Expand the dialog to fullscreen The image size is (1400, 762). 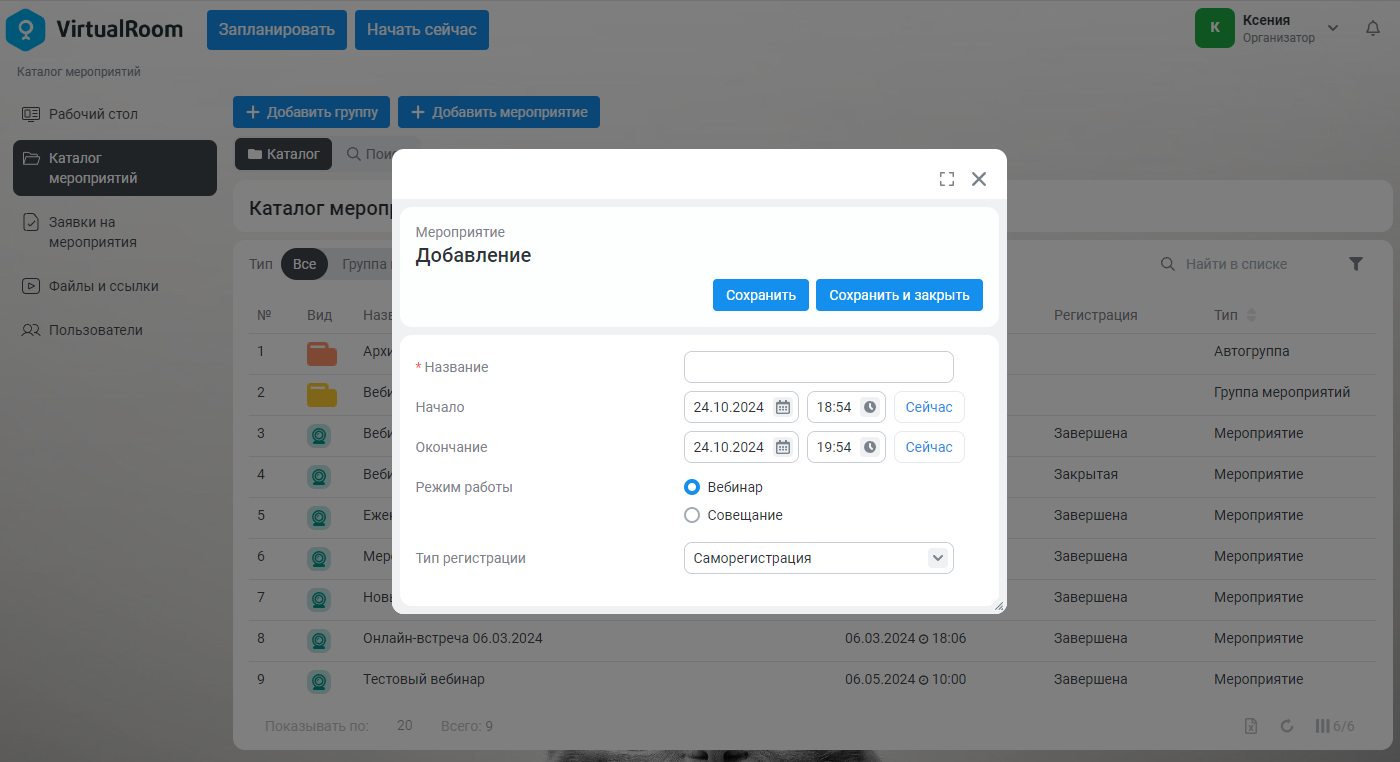(947, 179)
